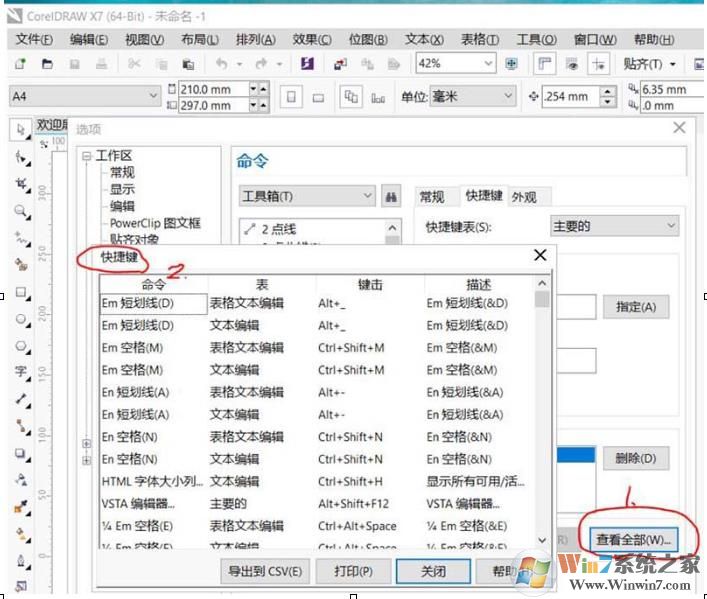Click the Full-screen preview icon

[511, 64]
